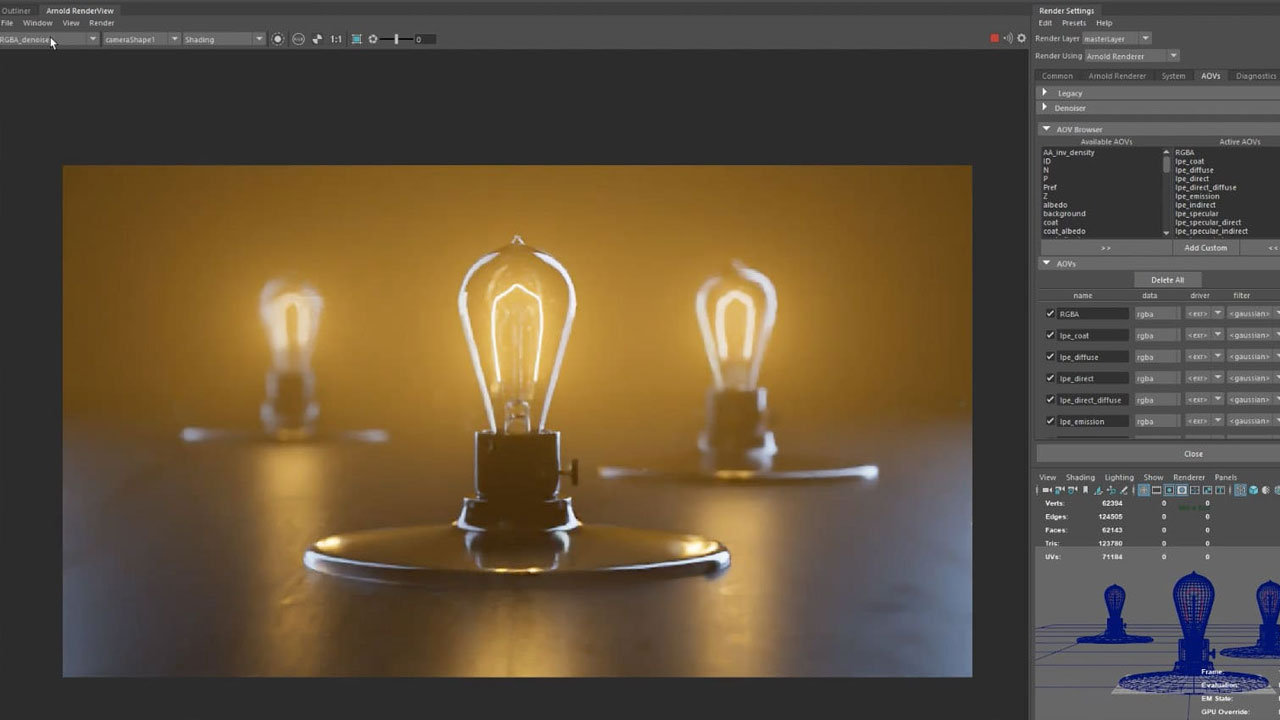This screenshot has height=720, width=1280.
Task: Toggle the film gate icon in viewport toolbar
Action: point(1157,491)
